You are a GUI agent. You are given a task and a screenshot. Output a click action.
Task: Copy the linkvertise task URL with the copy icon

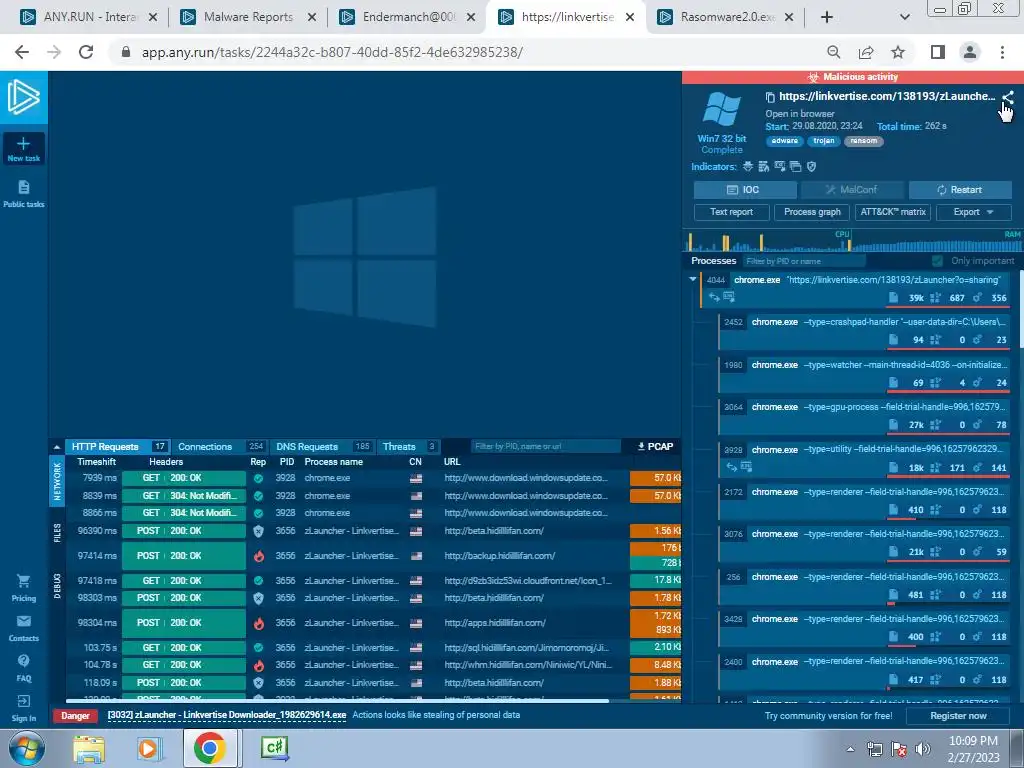770,97
